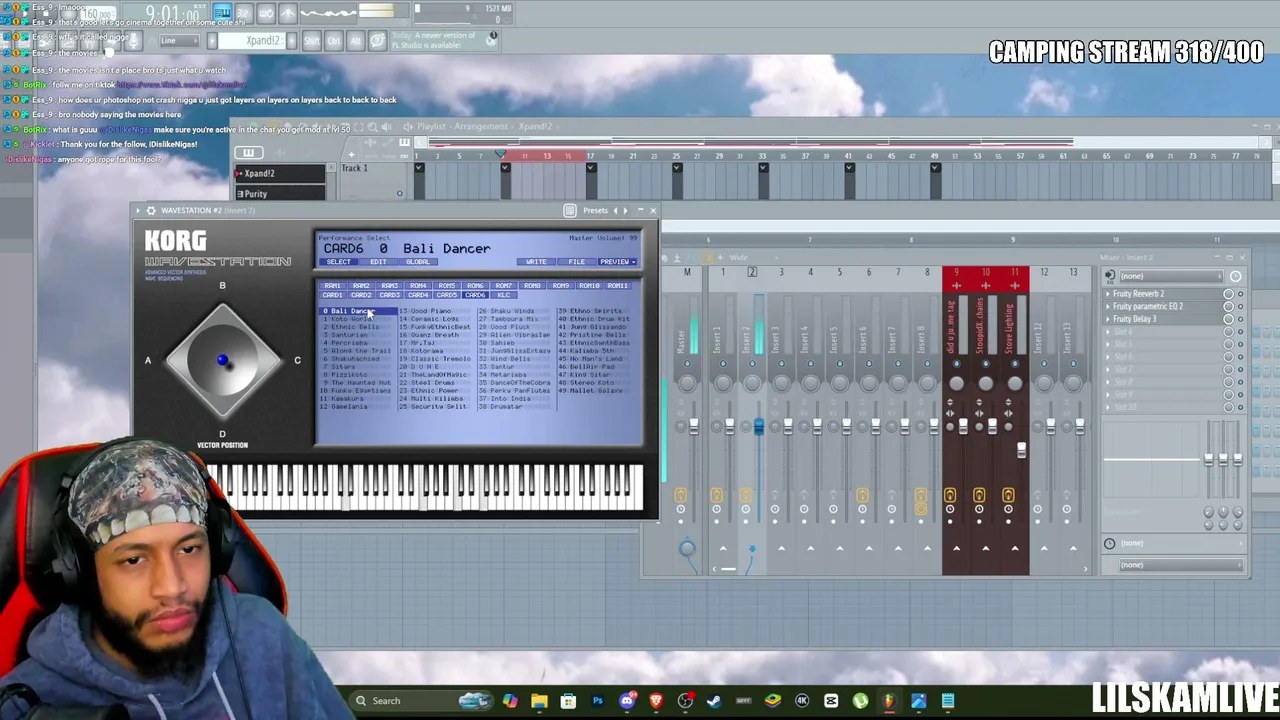Click the Wavestation WRITE button
Image resolution: width=1280 pixels, height=720 pixels.
point(537,262)
